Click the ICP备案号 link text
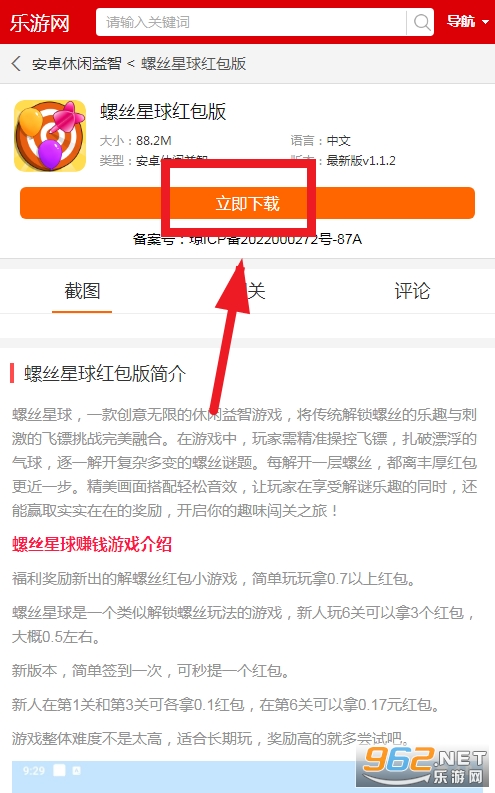Viewport: 495px width, 793px height. [247, 239]
